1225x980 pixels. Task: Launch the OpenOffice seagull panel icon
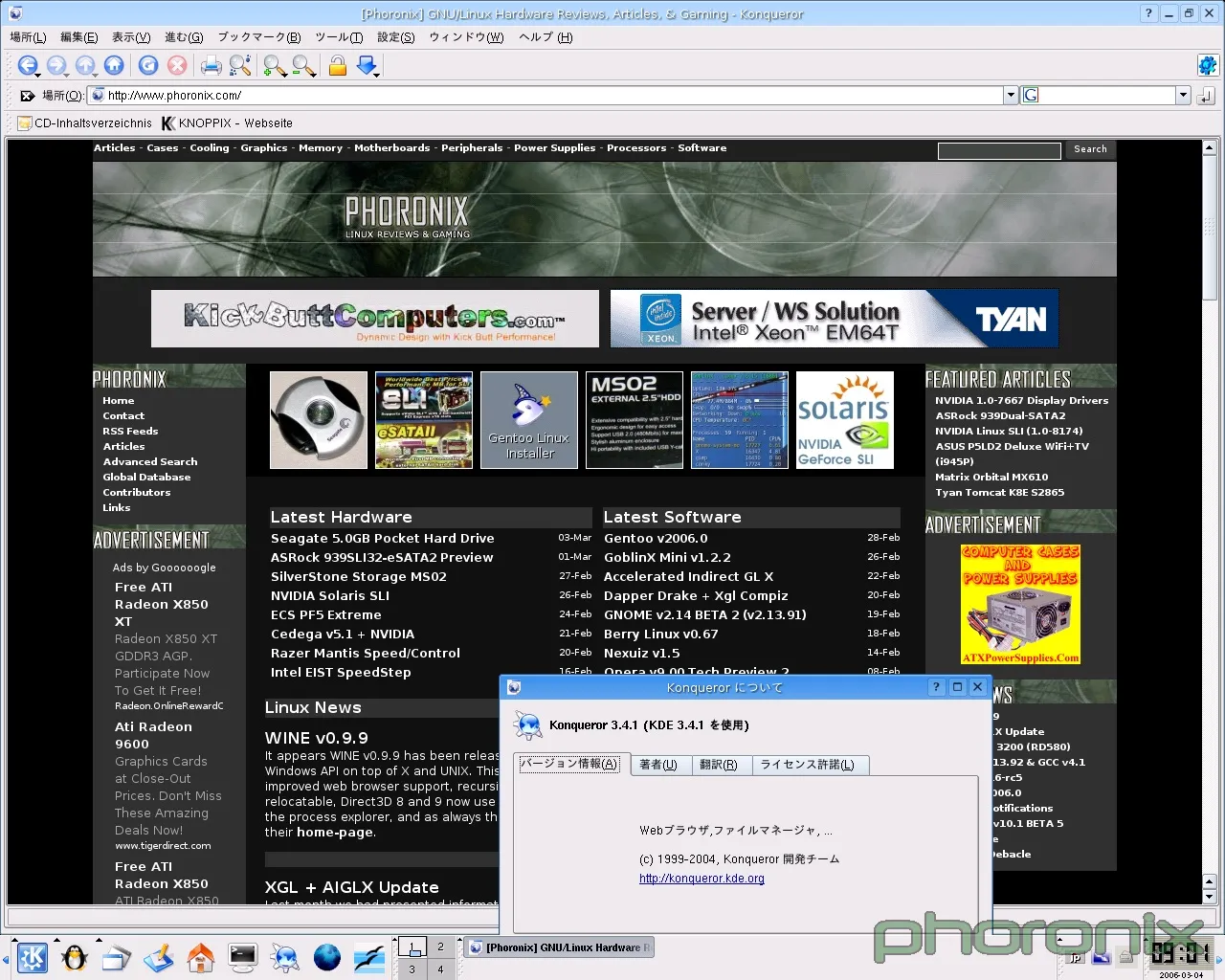368,957
